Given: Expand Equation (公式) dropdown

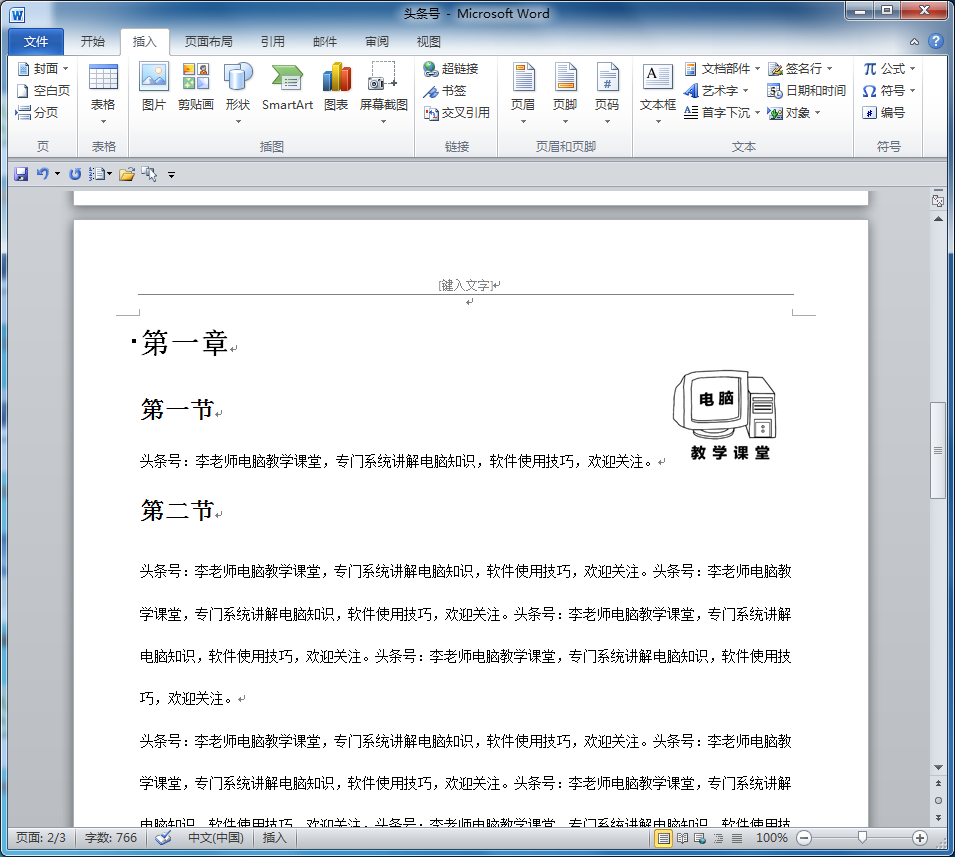Looking at the screenshot, I should point(912,68).
